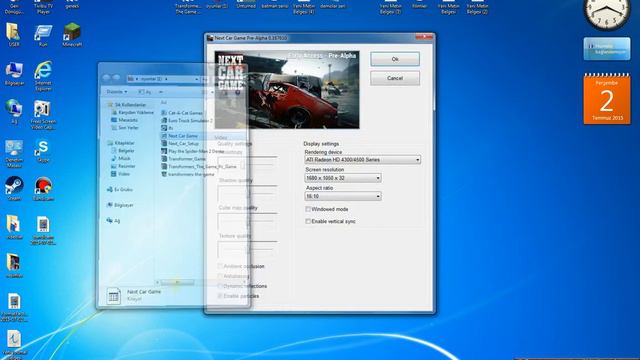This screenshot has width=640, height=360.
Task: Select Bilgisayar in the Explorer sidebar
Action: click(120, 205)
